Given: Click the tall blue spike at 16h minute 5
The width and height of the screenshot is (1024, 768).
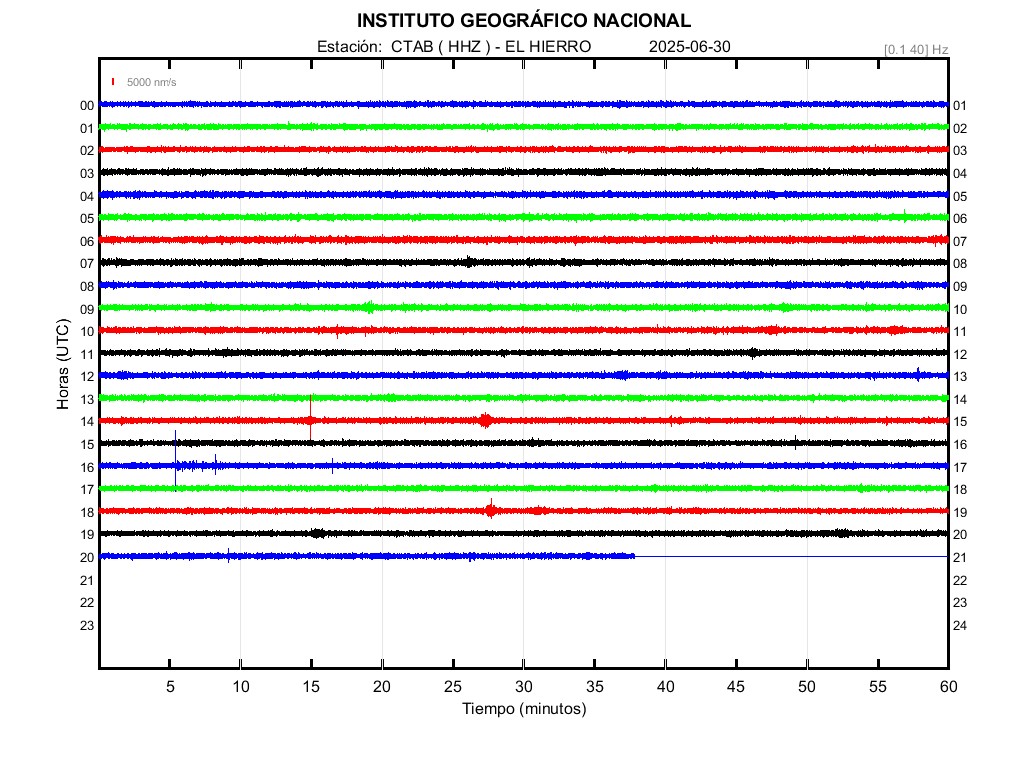Looking at the screenshot, I should (x=175, y=460).
